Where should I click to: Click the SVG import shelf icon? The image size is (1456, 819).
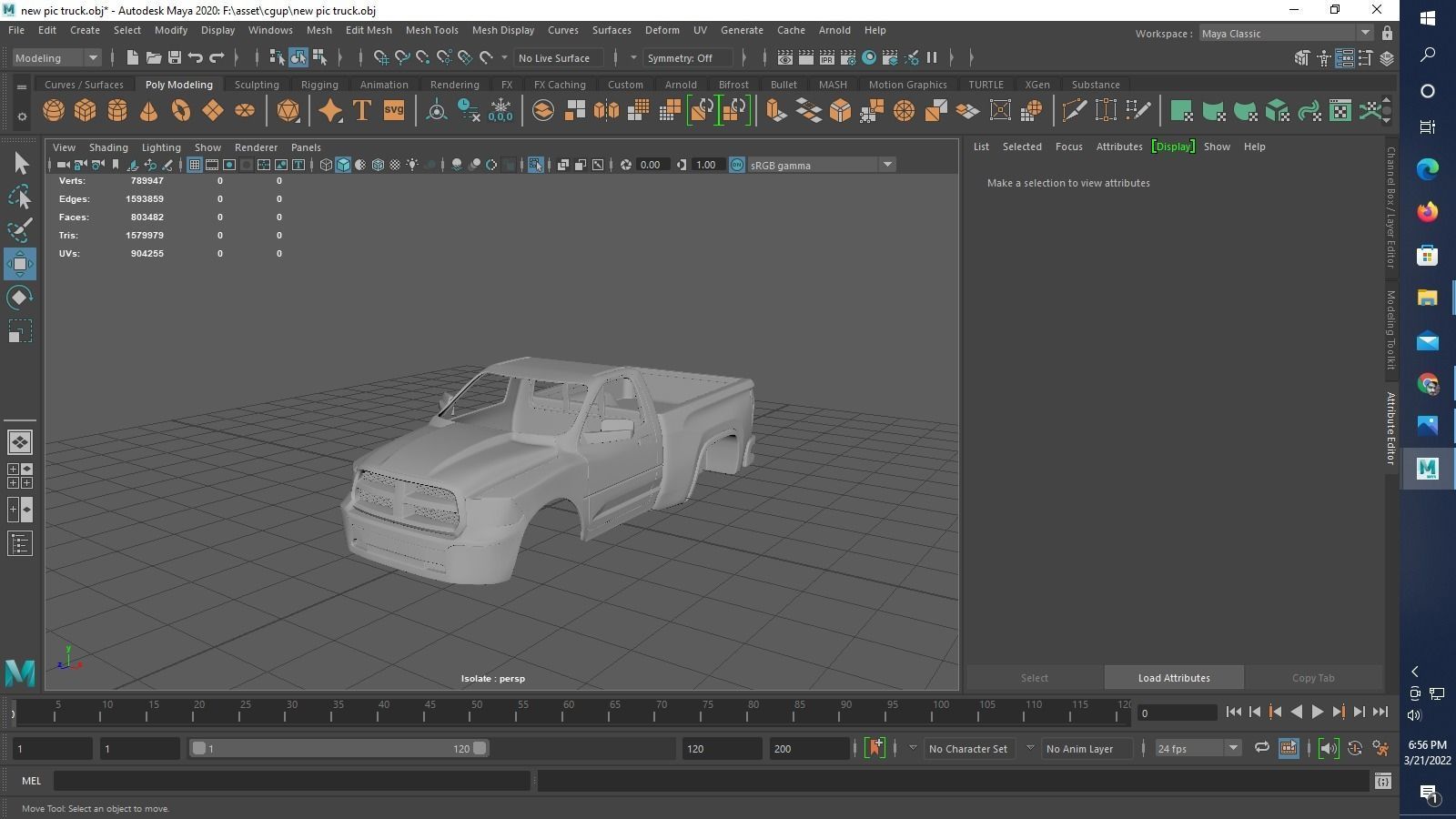click(x=393, y=111)
